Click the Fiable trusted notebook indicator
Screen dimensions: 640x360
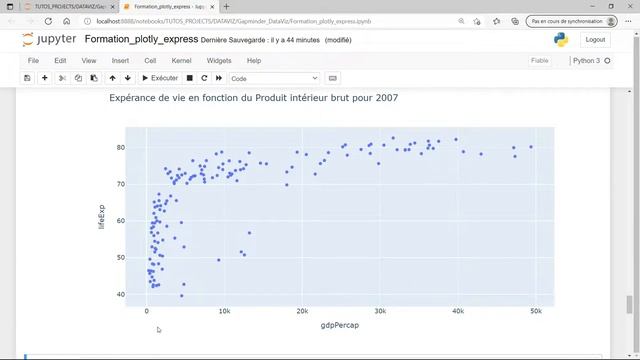540,60
